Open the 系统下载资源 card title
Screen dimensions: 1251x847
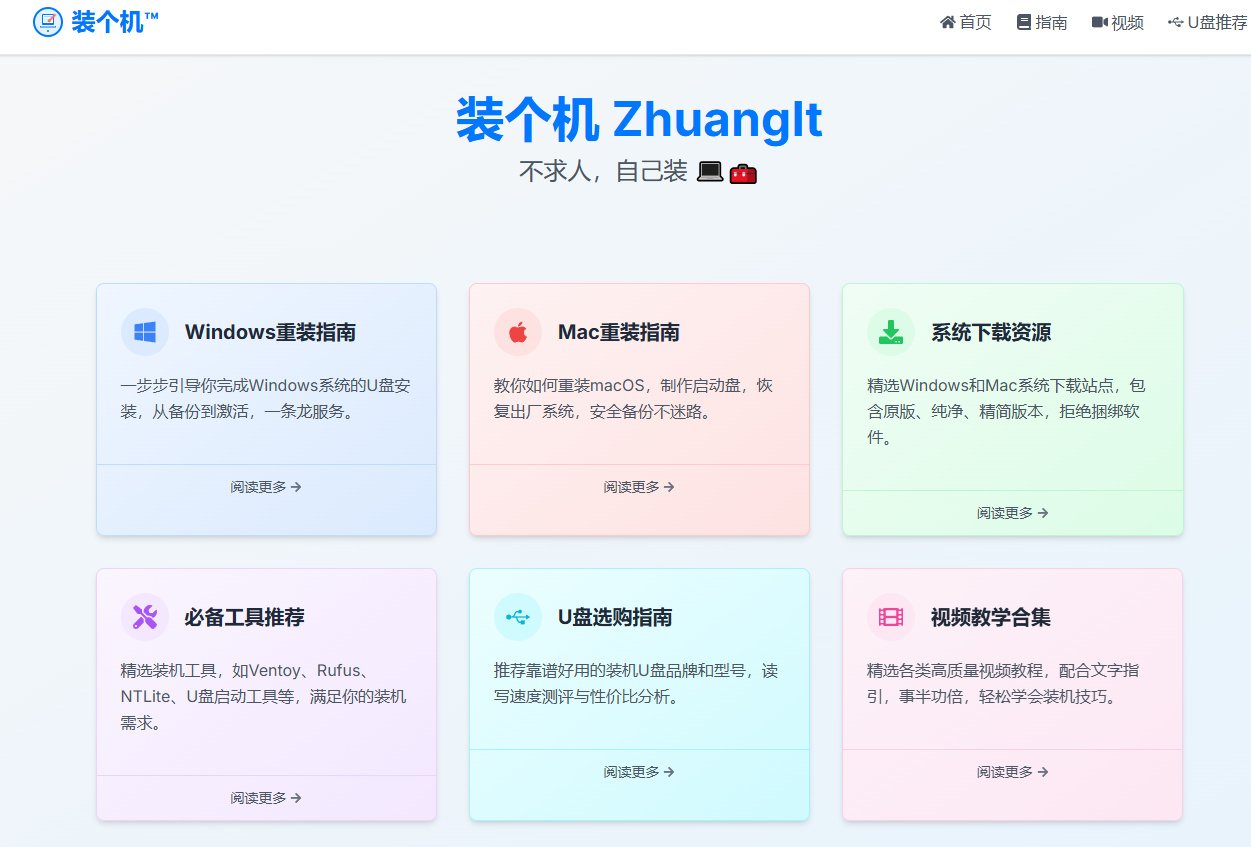pos(991,332)
